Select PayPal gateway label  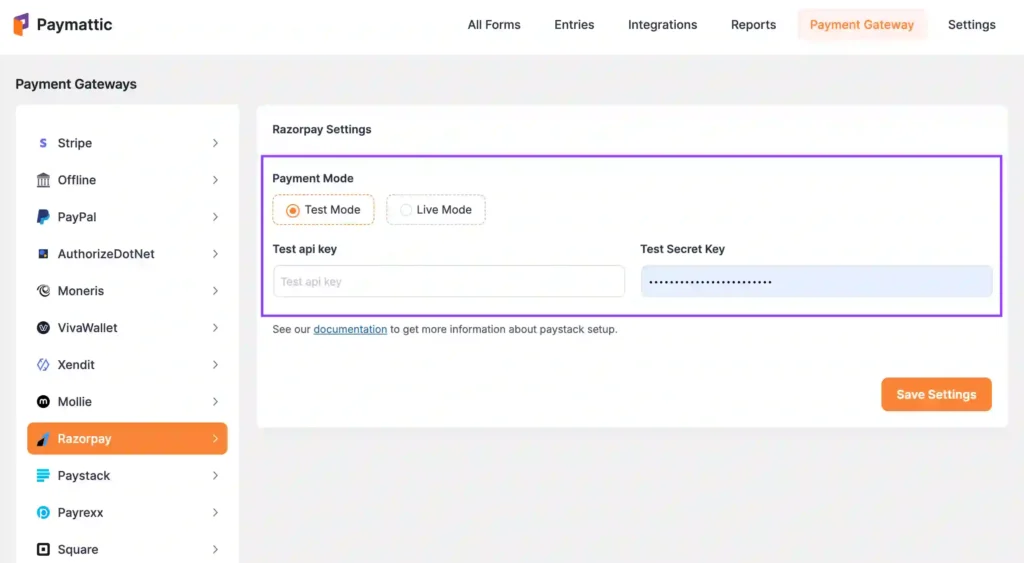pos(76,217)
